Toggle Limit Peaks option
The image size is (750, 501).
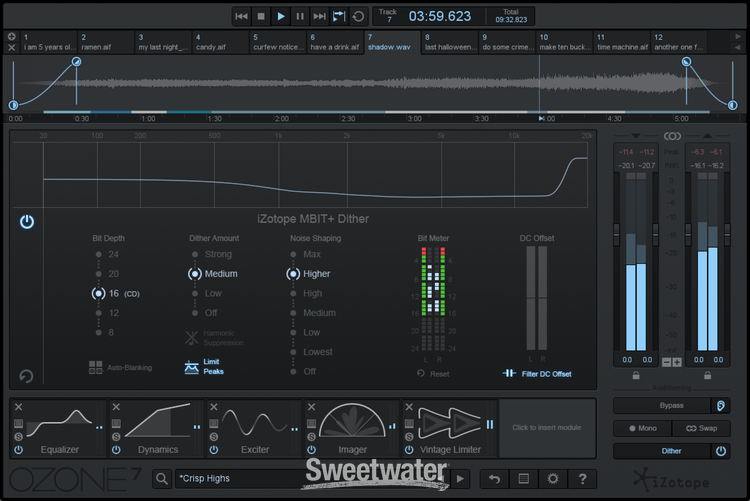204,367
